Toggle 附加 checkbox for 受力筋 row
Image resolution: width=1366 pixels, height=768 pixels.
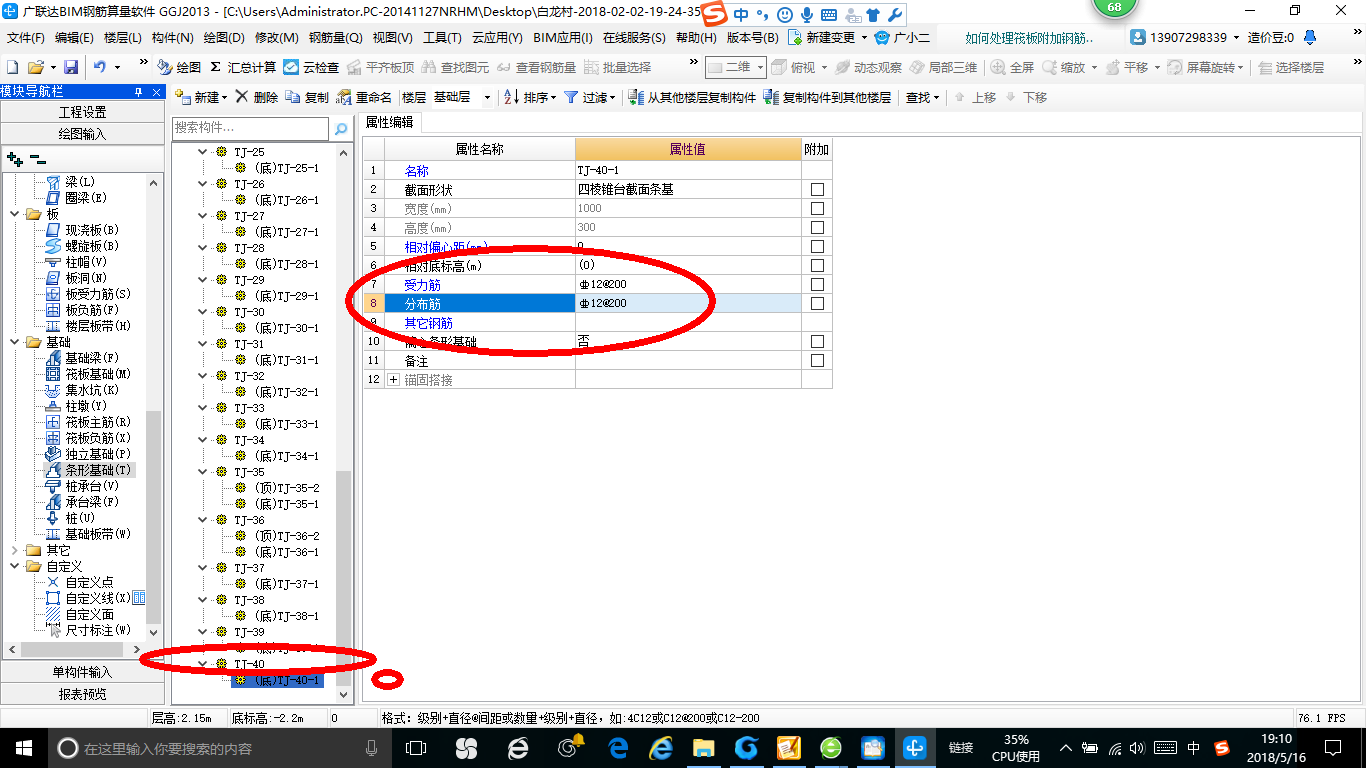[817, 284]
